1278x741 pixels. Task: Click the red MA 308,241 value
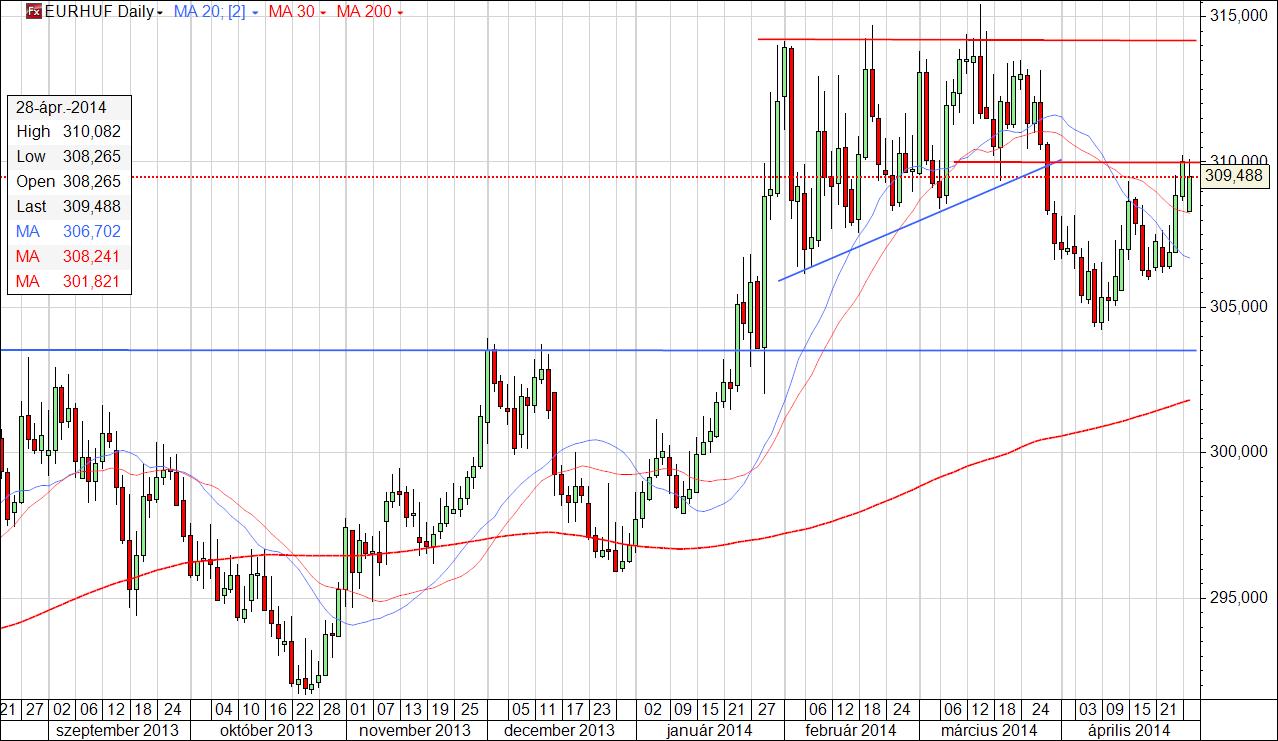coord(91,257)
